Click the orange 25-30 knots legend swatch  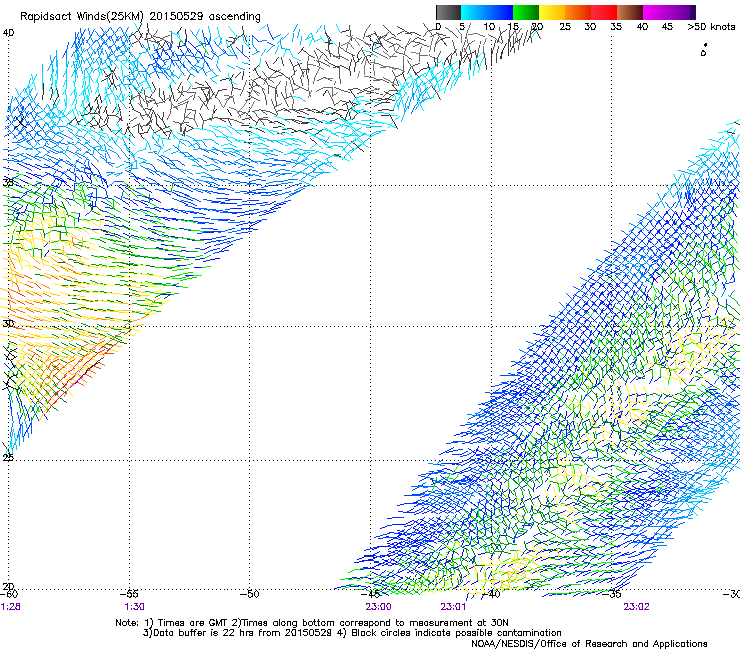[x=578, y=12]
